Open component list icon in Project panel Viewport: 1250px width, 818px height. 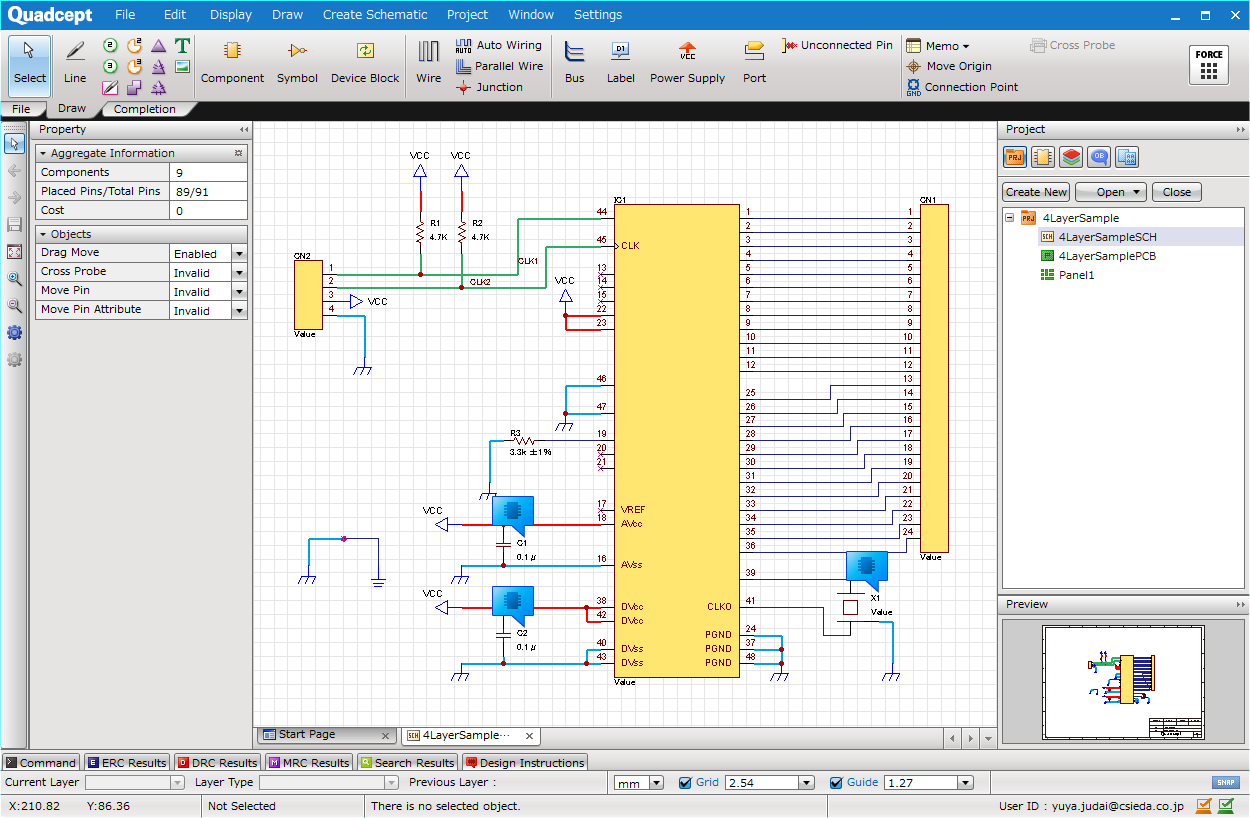[x=1043, y=157]
